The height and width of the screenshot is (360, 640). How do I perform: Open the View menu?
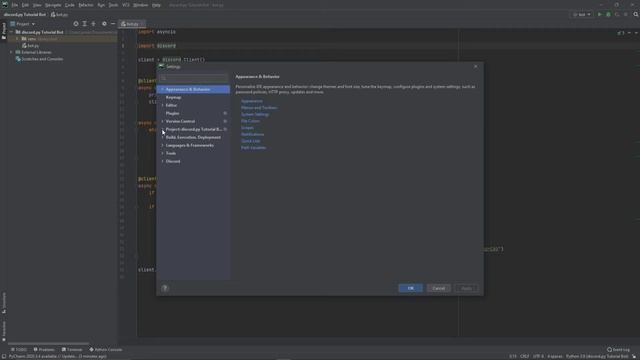[37, 5]
